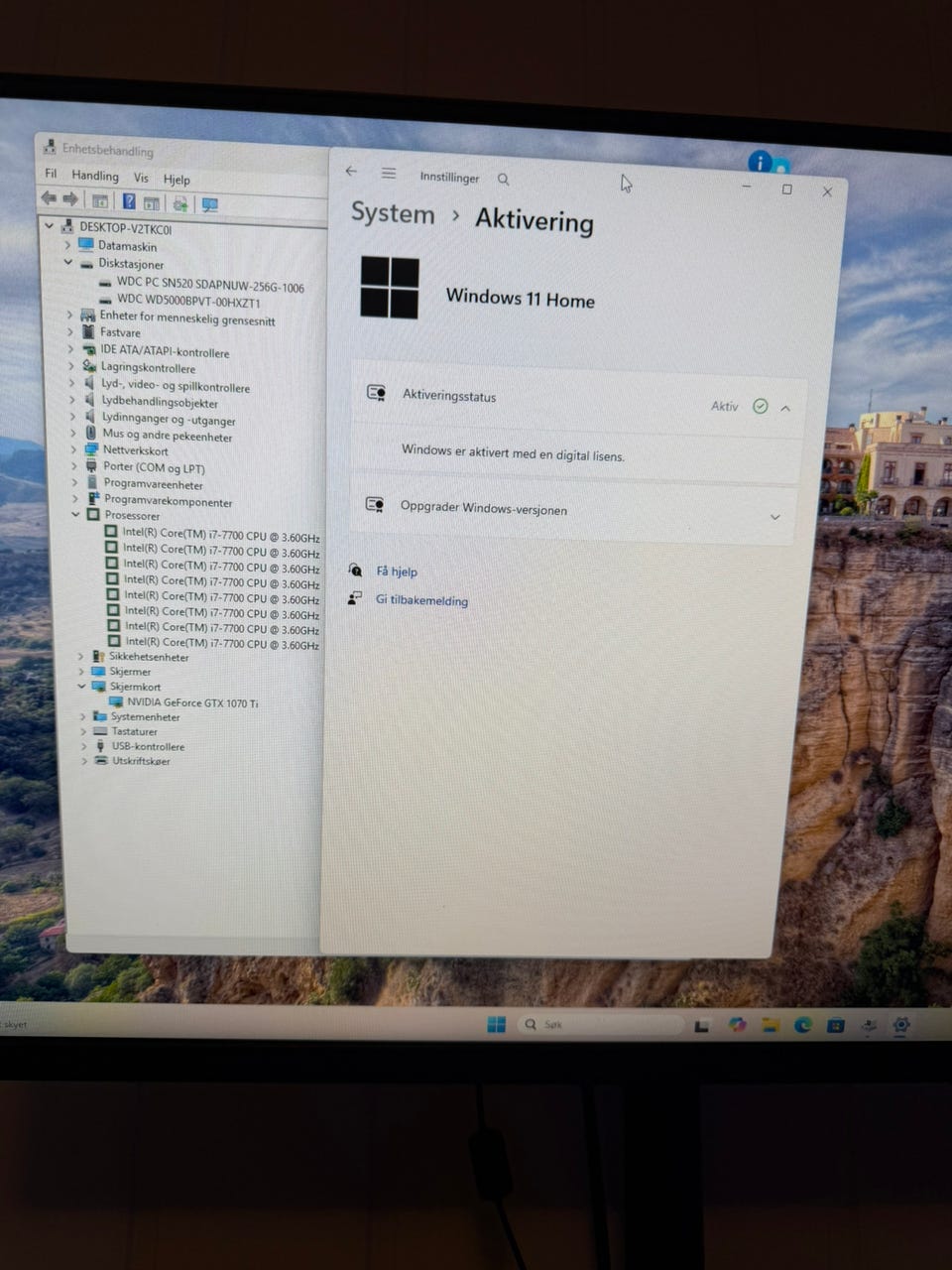
Task: Select the Fastvare category
Action: click(x=120, y=332)
